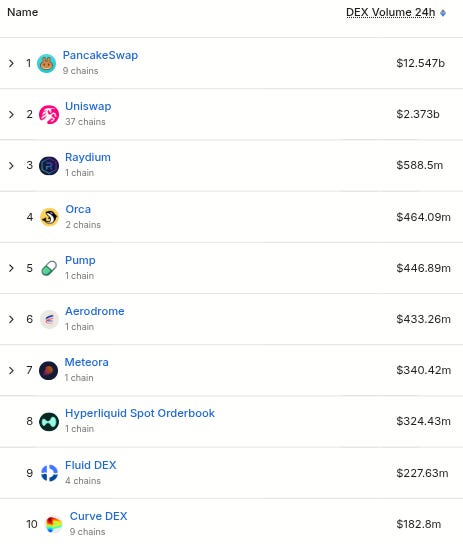Screen dimensions: 463x544
Task: Click the PancakeSwap bunny logo icon
Action: point(46,63)
